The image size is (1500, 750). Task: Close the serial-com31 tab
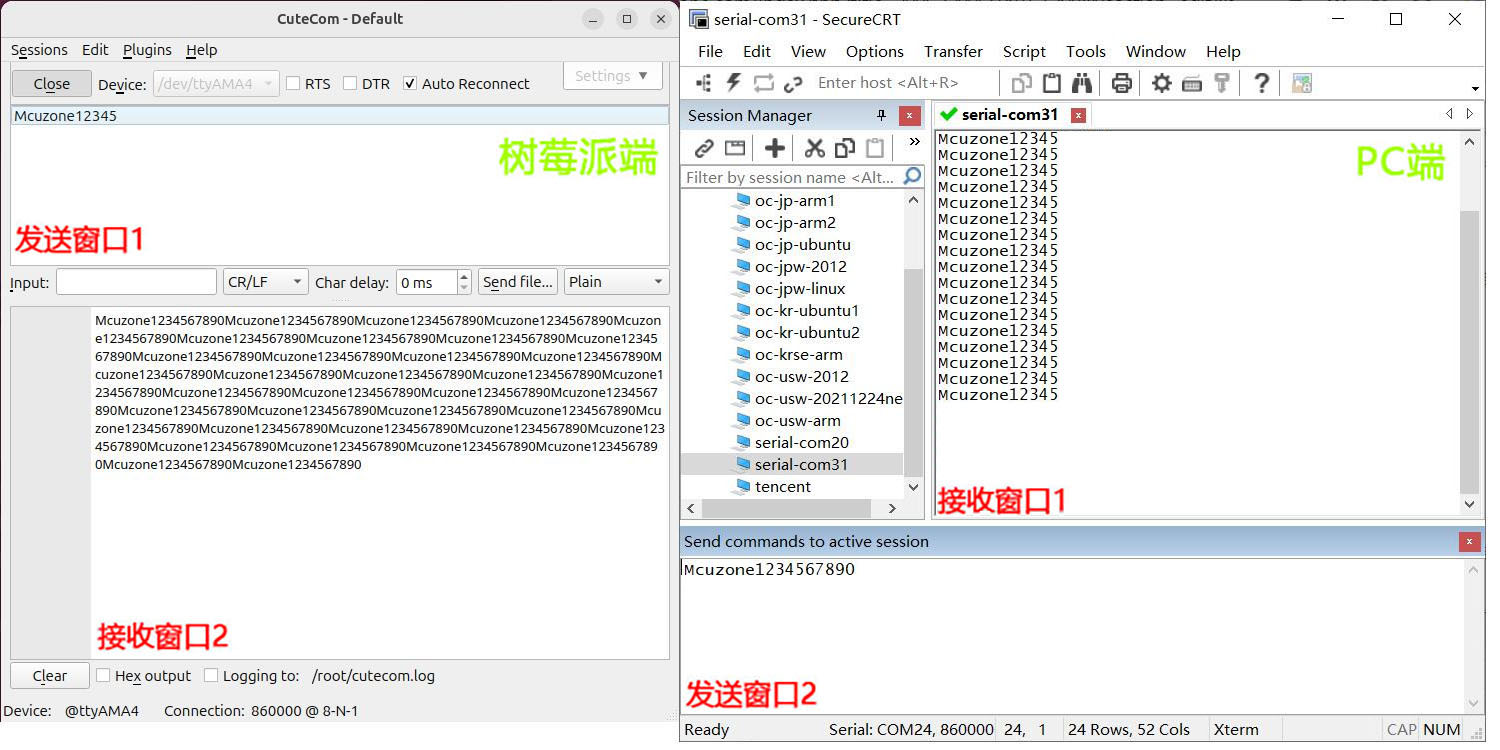[1078, 115]
